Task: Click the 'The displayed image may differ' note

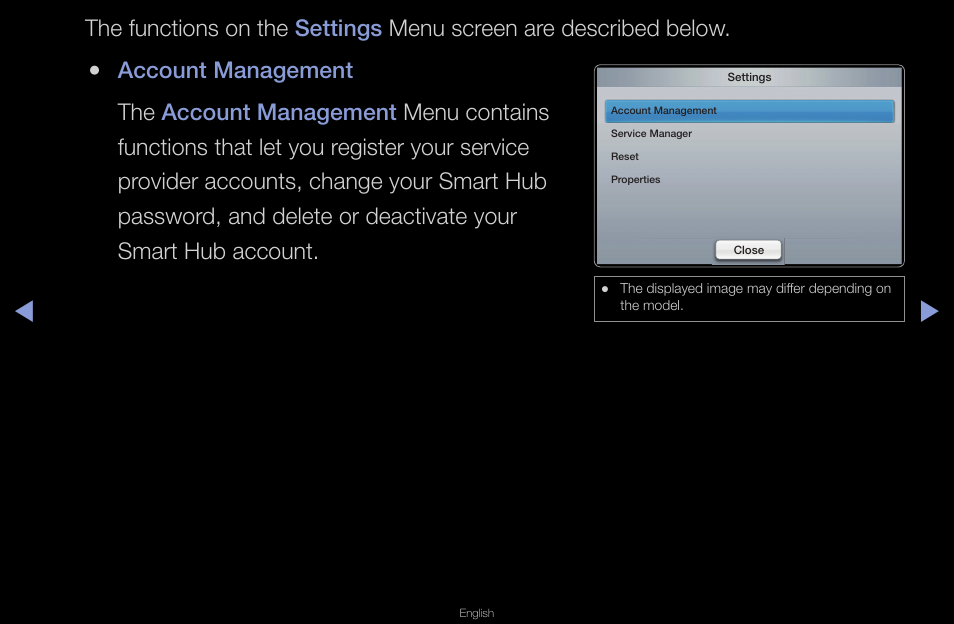Action: pyautogui.click(x=749, y=297)
